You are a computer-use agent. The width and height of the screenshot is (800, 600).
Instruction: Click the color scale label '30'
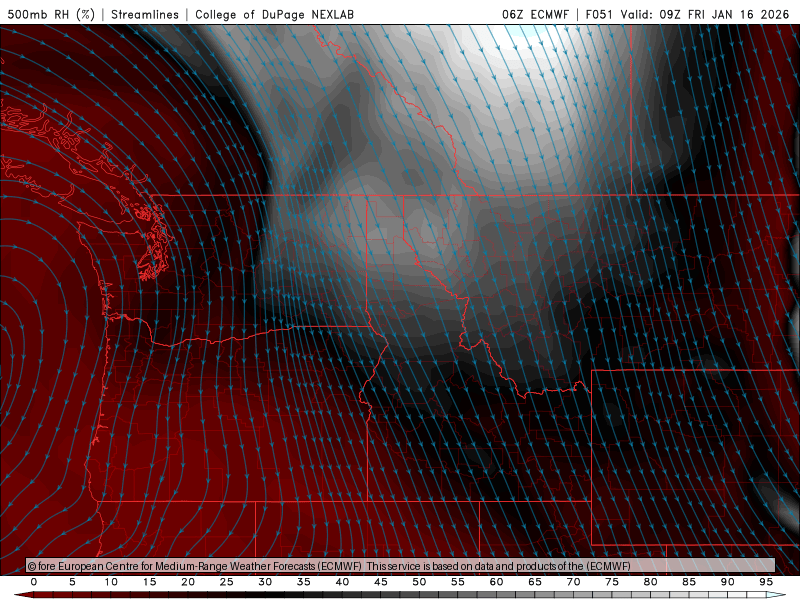click(x=265, y=582)
